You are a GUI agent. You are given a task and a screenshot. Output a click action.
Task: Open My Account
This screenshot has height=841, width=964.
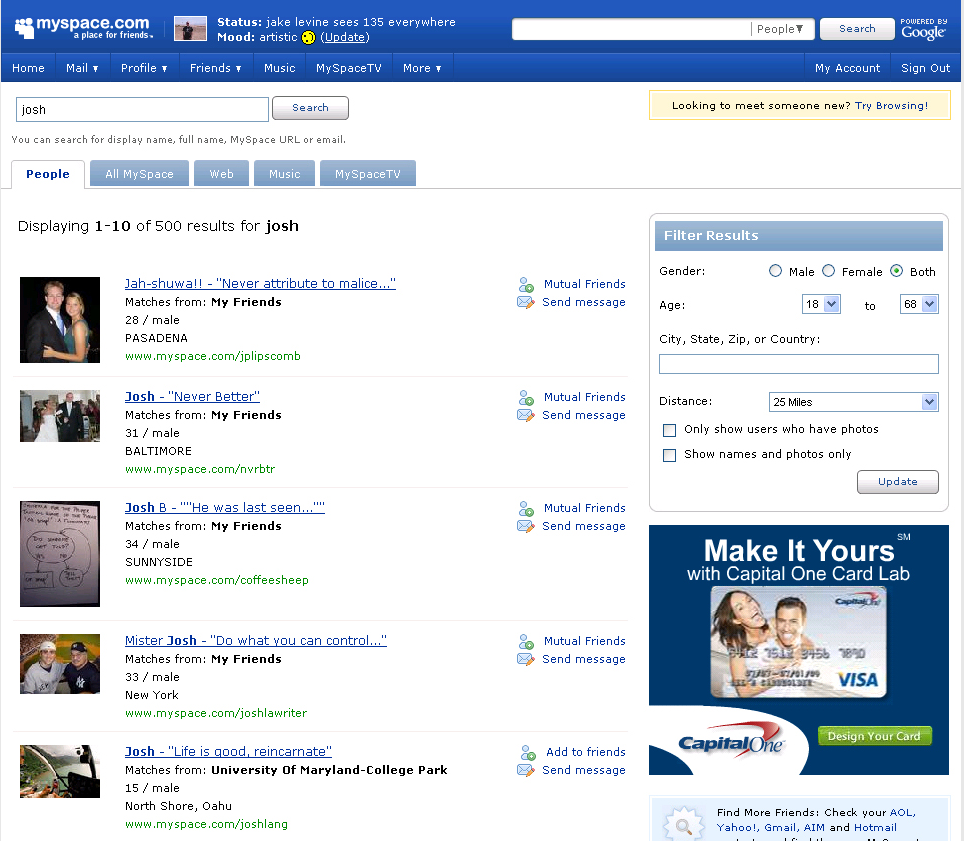(x=848, y=68)
